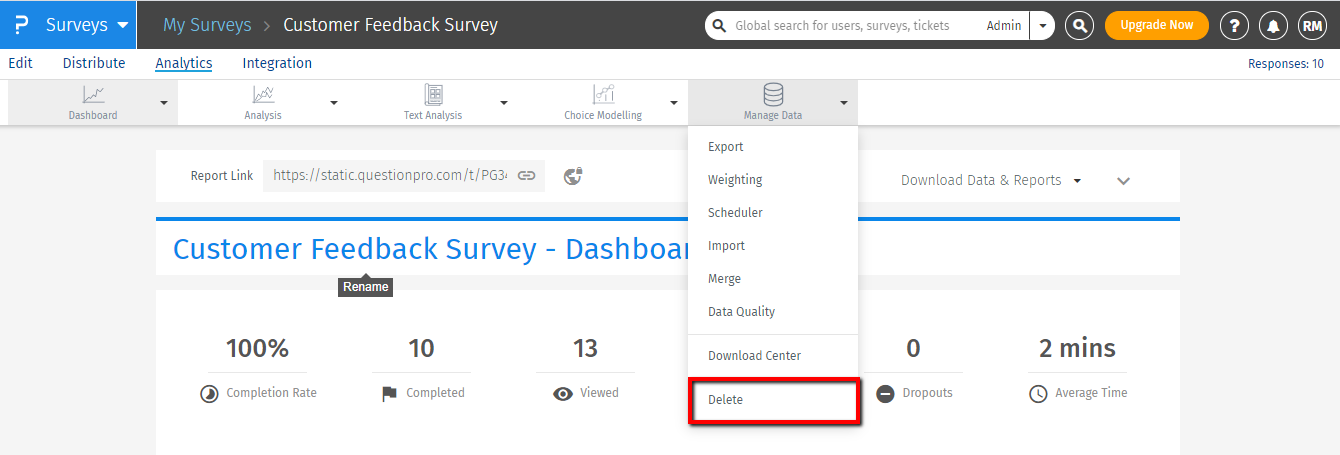The width and height of the screenshot is (1340, 455).
Task: Open Download Data & Reports dropdown
Action: 991,181
